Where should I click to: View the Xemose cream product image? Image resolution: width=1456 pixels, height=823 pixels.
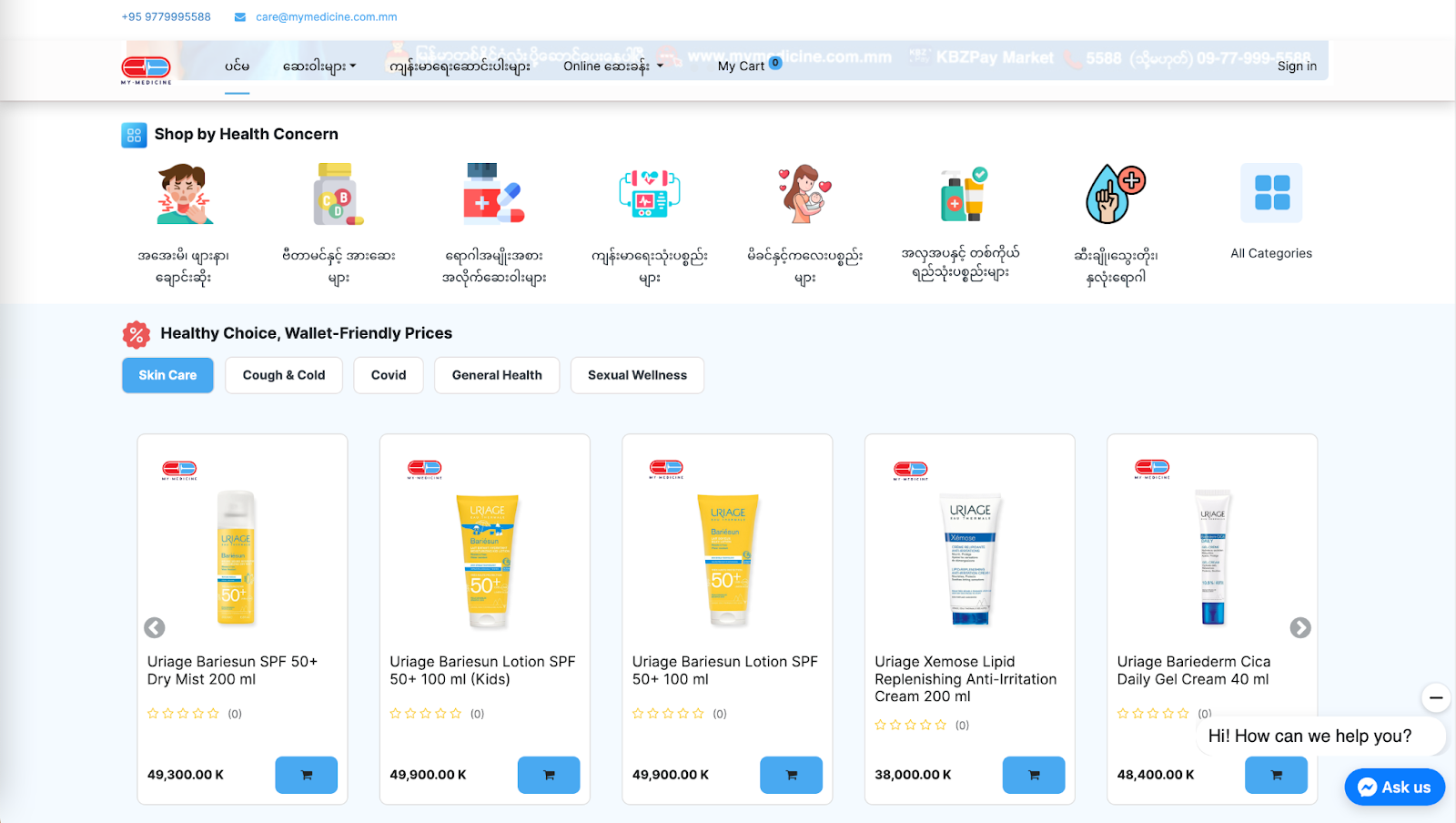[971, 560]
